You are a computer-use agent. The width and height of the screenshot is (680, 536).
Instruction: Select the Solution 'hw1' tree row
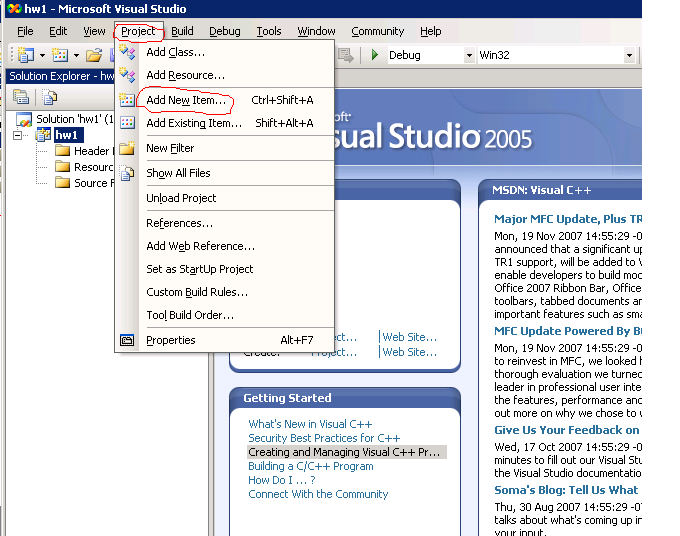coord(75,119)
